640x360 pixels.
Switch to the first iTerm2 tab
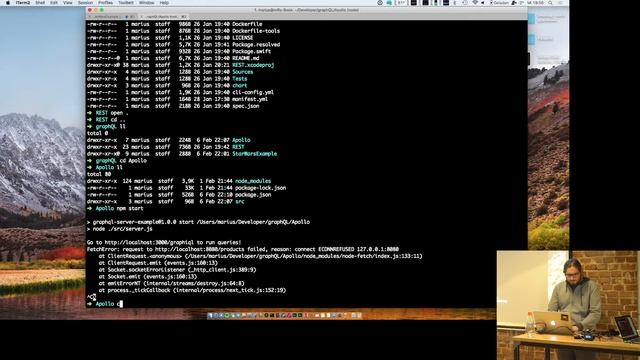coord(111,17)
